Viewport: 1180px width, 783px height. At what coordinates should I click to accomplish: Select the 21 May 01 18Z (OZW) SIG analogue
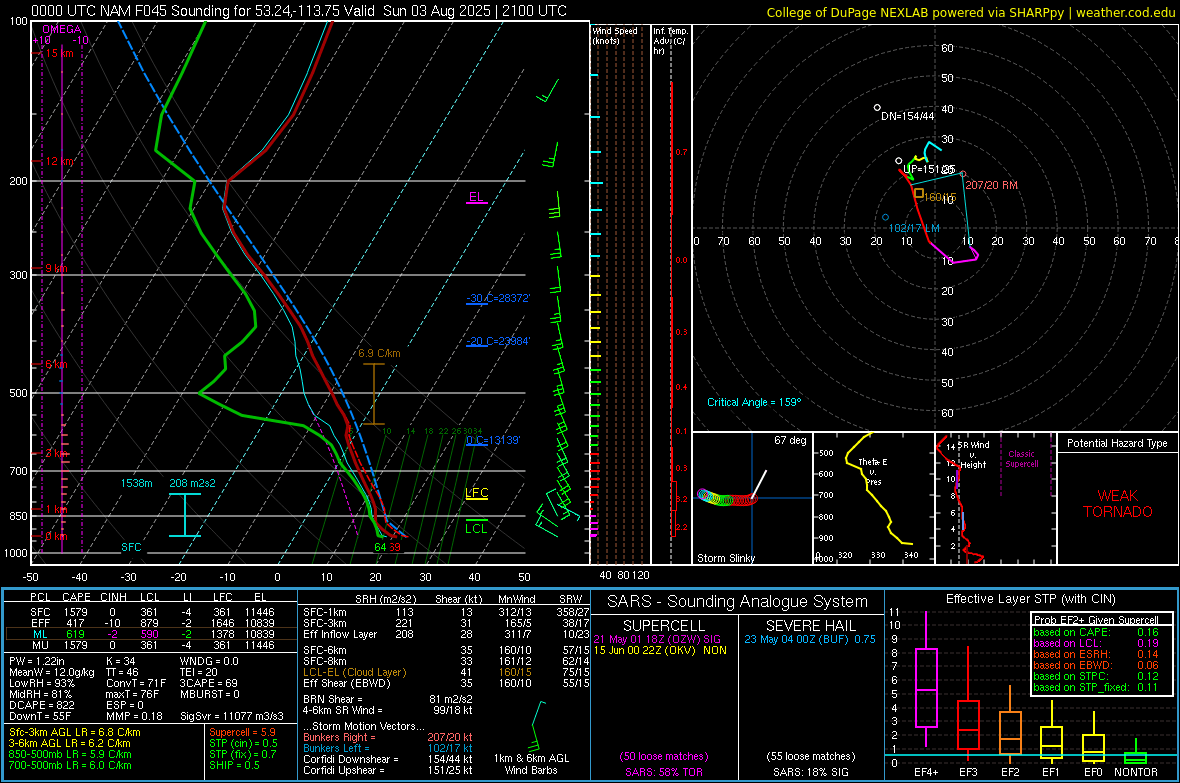click(657, 639)
